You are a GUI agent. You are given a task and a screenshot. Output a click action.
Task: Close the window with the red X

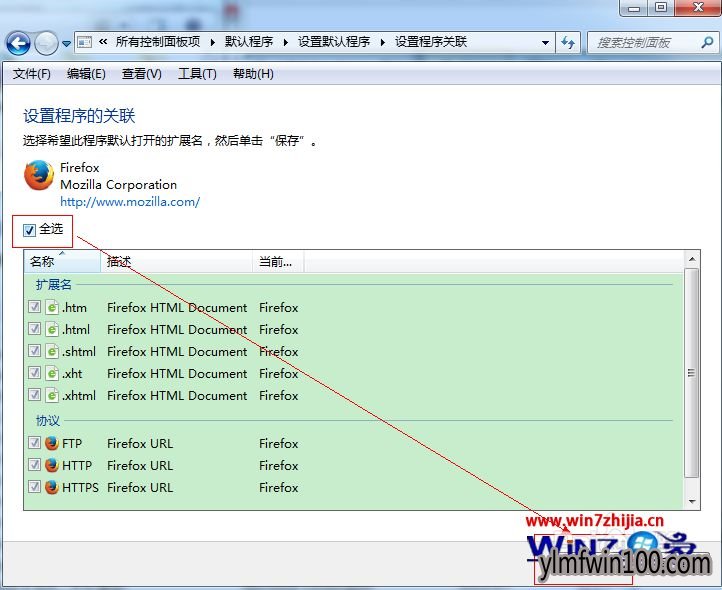click(698, 8)
